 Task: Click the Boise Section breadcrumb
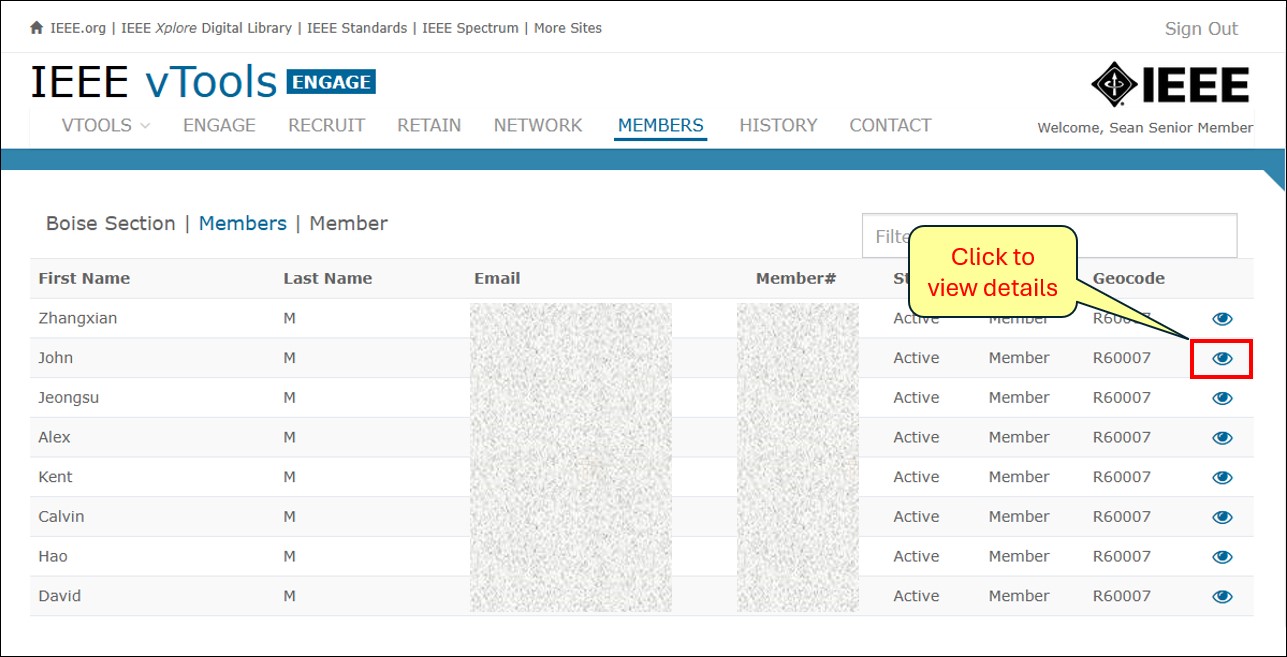coord(110,223)
